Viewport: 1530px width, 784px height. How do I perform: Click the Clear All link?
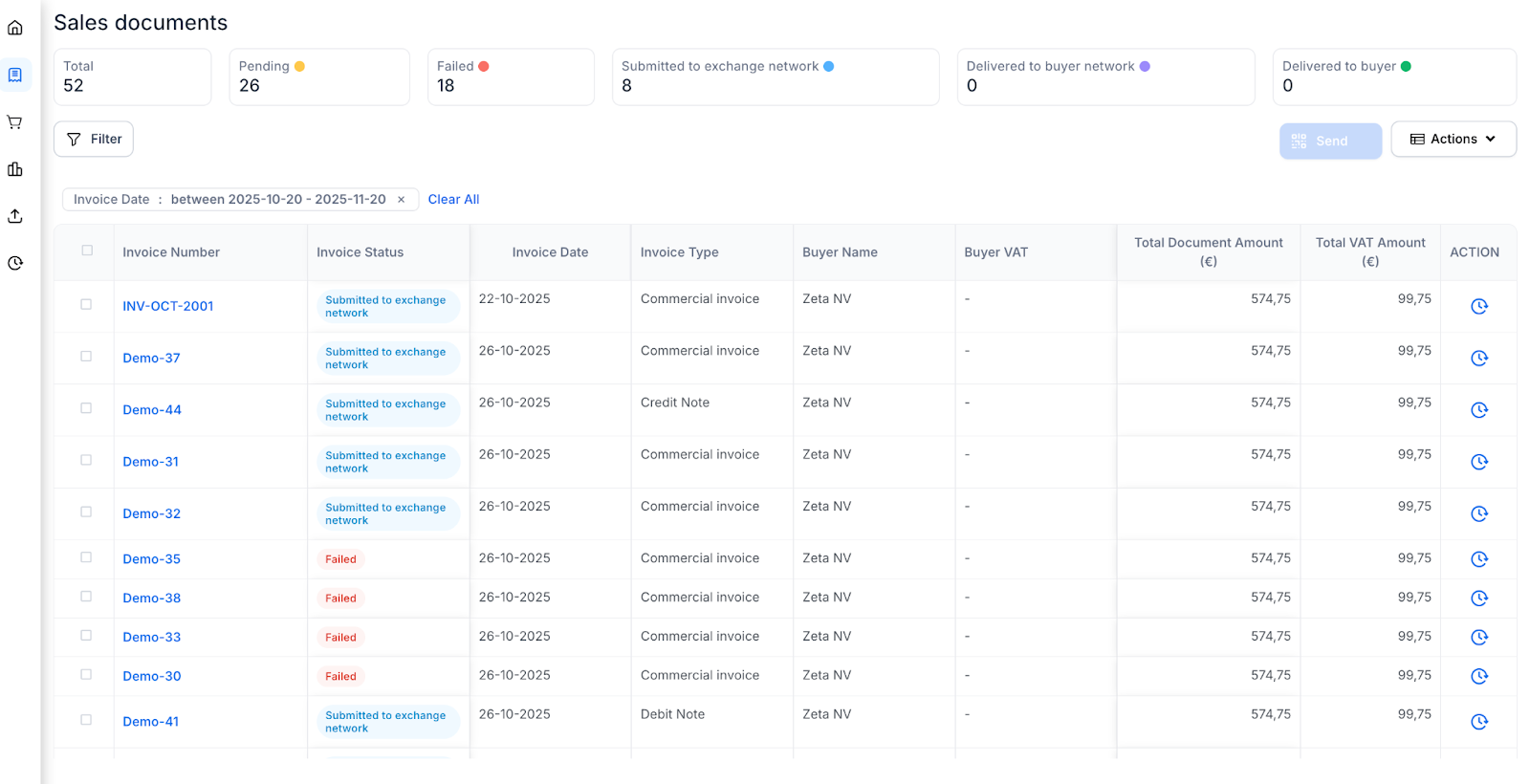point(453,200)
